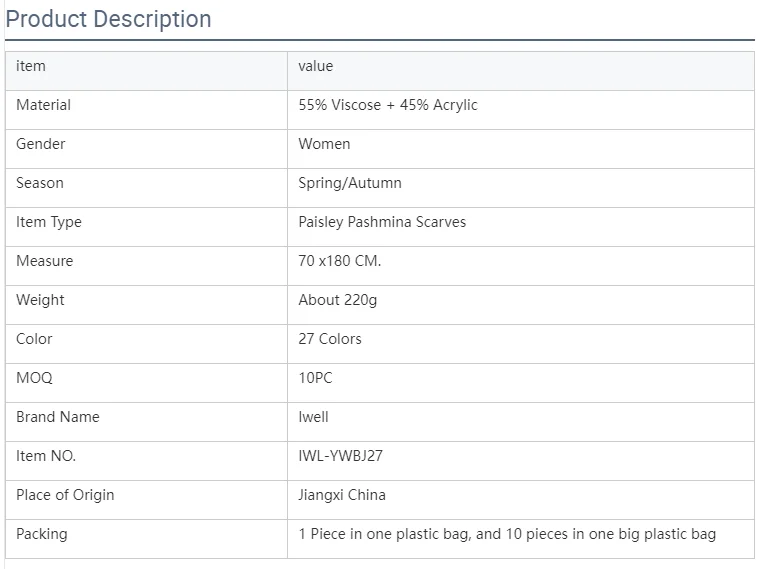Click the Product Description heading

point(109,19)
